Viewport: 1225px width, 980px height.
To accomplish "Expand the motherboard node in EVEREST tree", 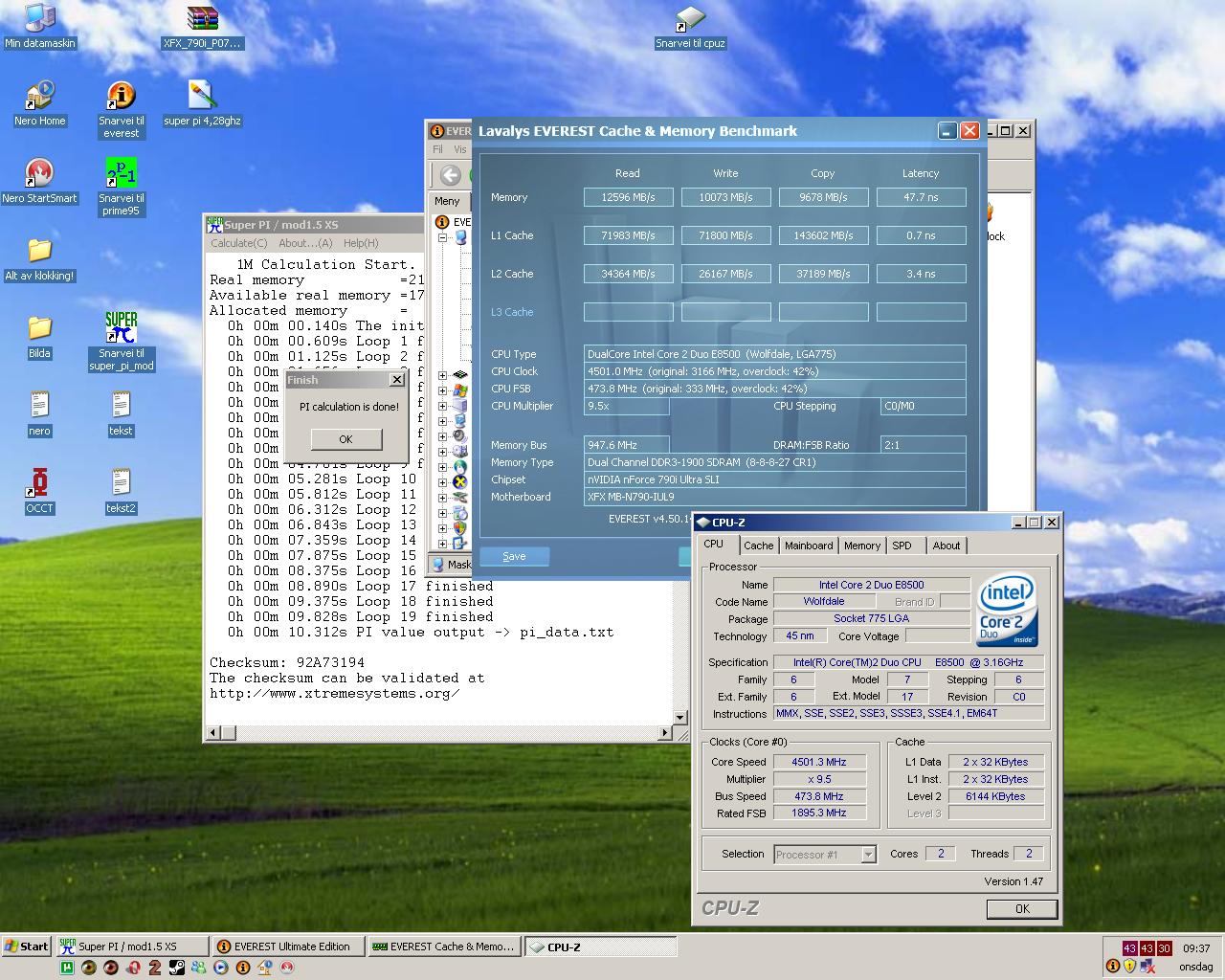I will (442, 375).
